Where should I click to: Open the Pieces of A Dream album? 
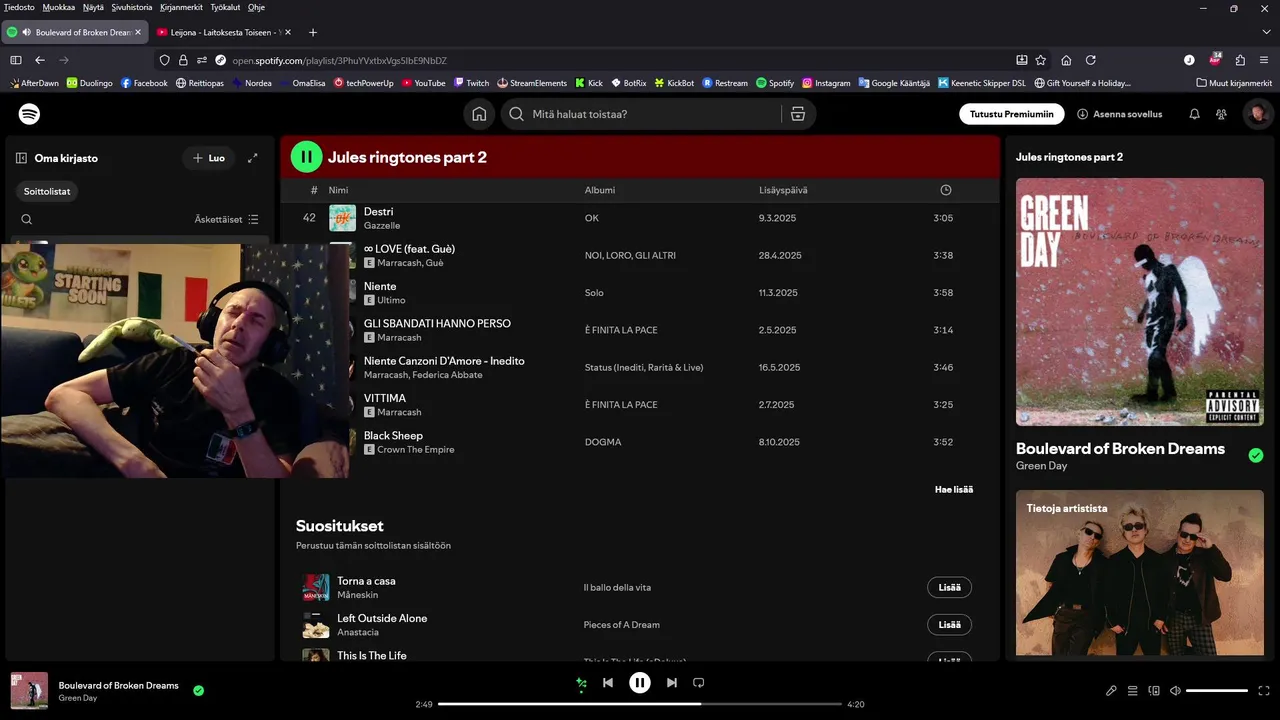[x=622, y=625]
